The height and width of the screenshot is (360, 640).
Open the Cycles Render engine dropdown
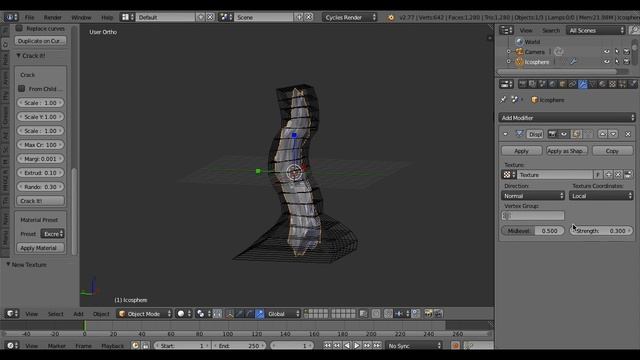click(350, 17)
